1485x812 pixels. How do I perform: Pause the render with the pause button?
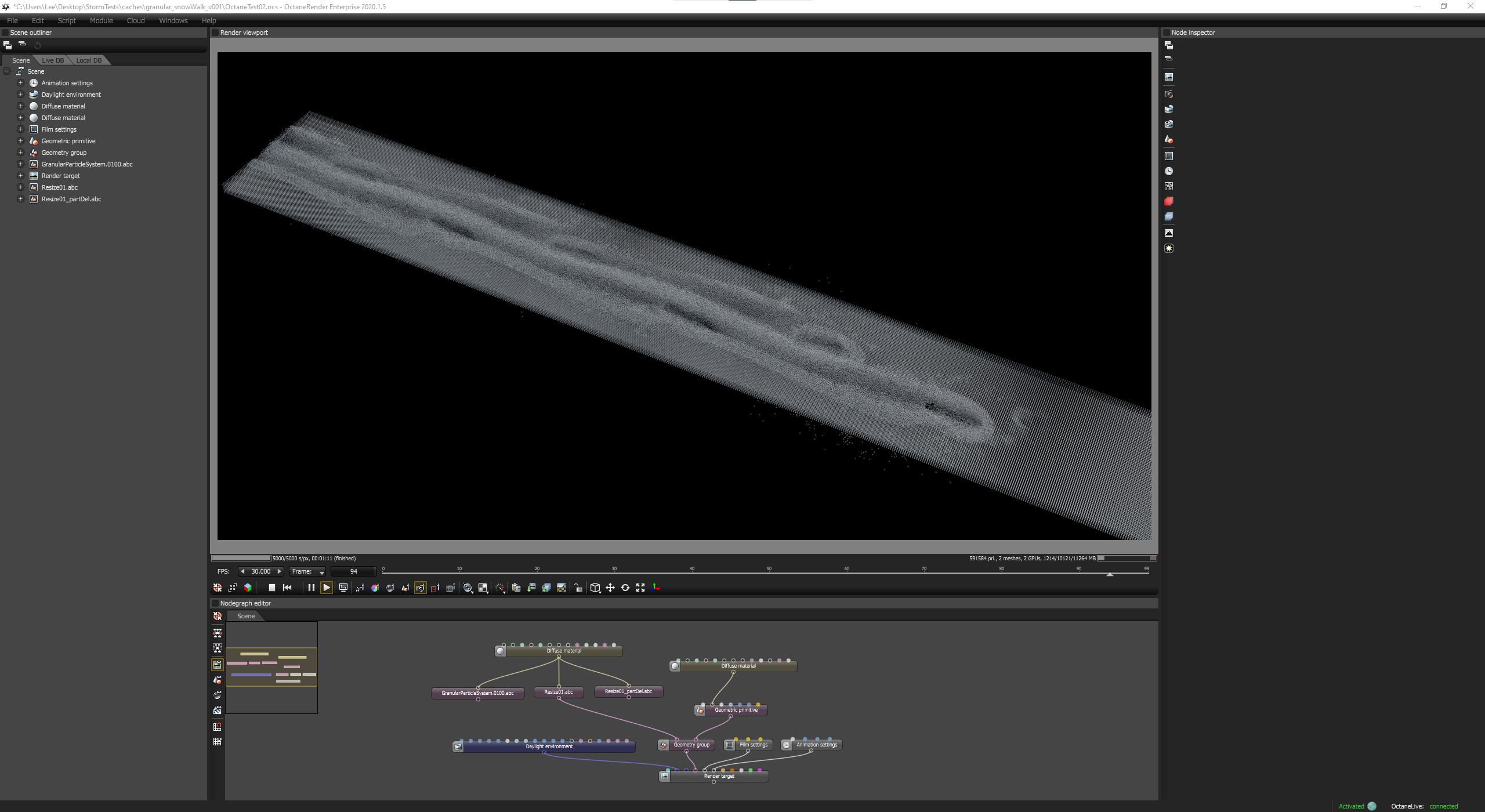click(311, 588)
